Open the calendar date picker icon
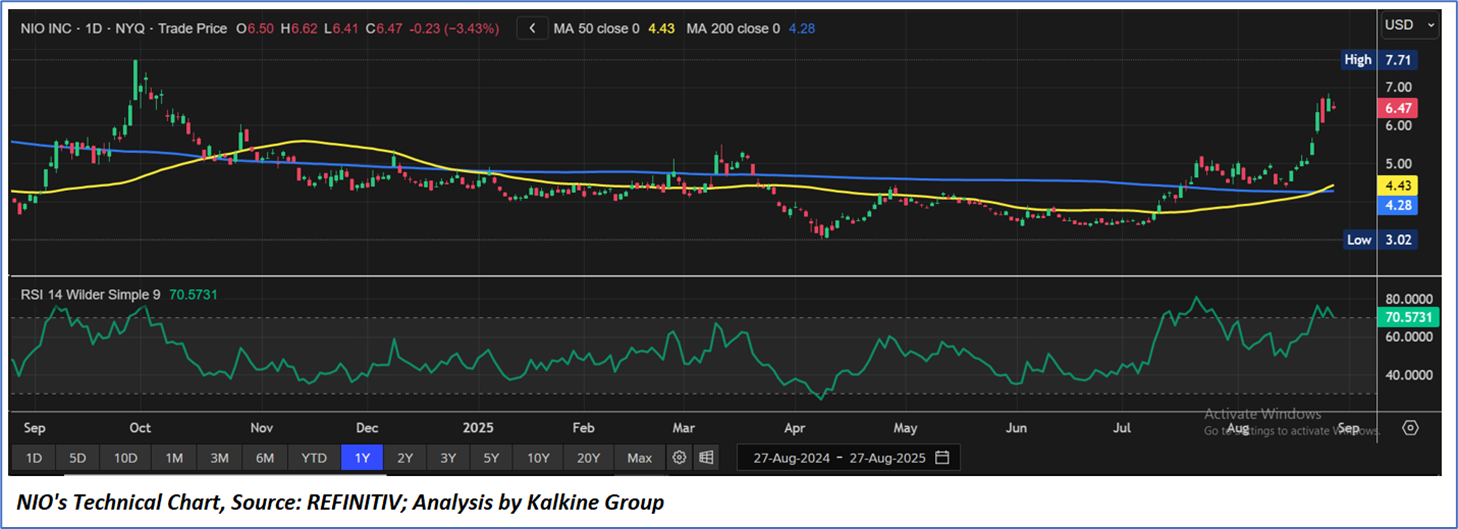 pyautogui.click(x=942, y=458)
